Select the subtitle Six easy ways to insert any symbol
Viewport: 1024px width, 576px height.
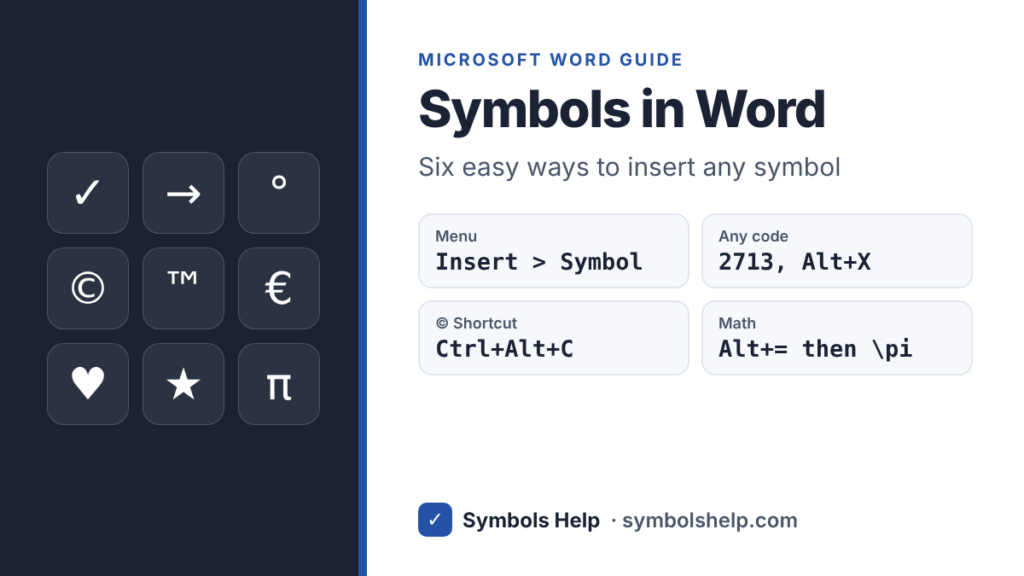click(629, 167)
